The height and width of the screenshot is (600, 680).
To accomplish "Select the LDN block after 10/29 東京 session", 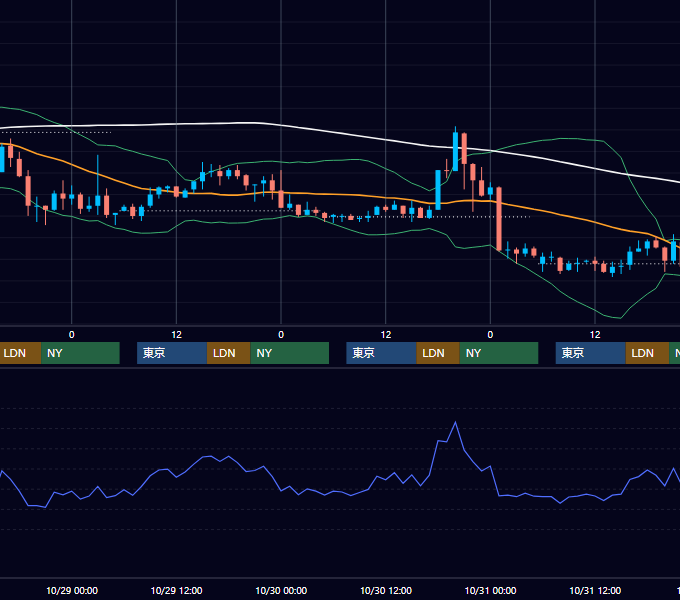I will click(x=229, y=353).
